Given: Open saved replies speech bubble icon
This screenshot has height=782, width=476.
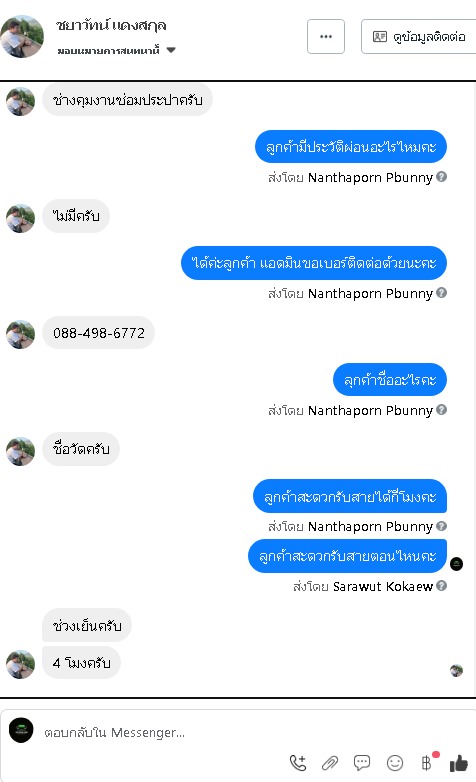Looking at the screenshot, I should pos(362,763).
